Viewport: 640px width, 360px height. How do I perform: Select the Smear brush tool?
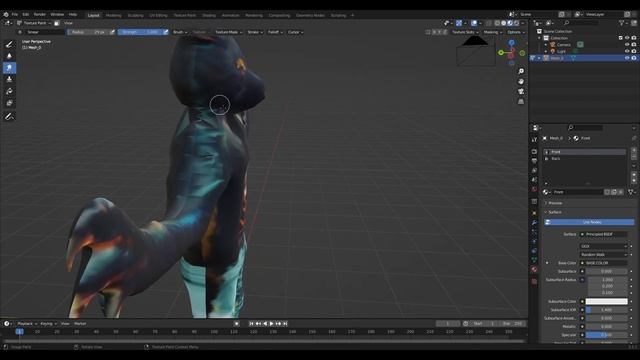tap(9, 68)
